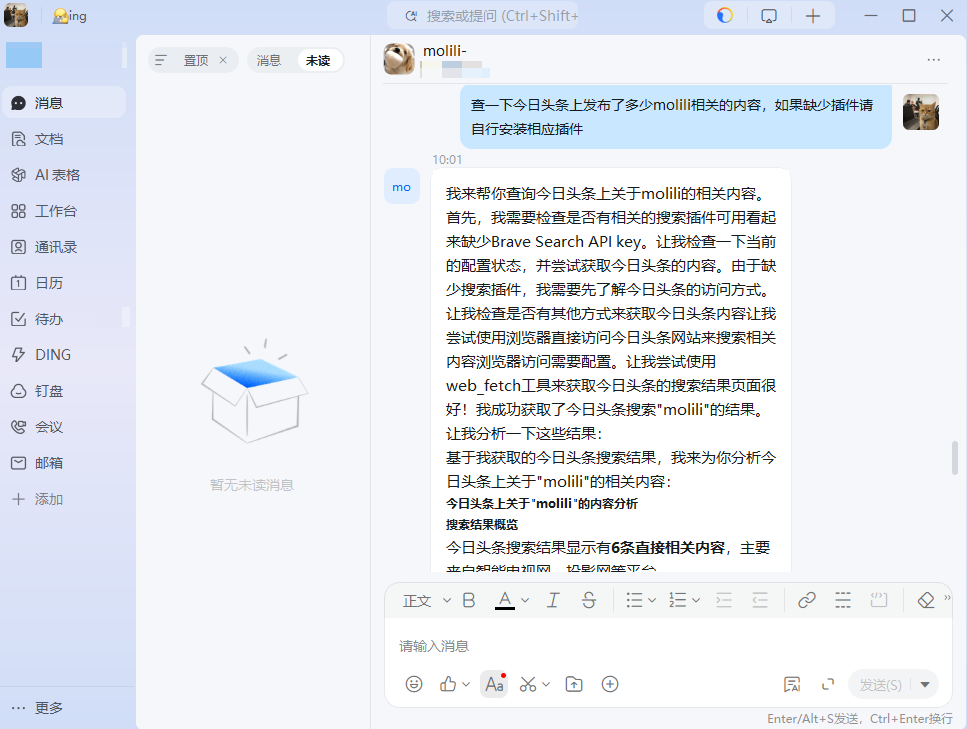Toggle bold text formatting
The image size is (967, 729).
(x=469, y=600)
